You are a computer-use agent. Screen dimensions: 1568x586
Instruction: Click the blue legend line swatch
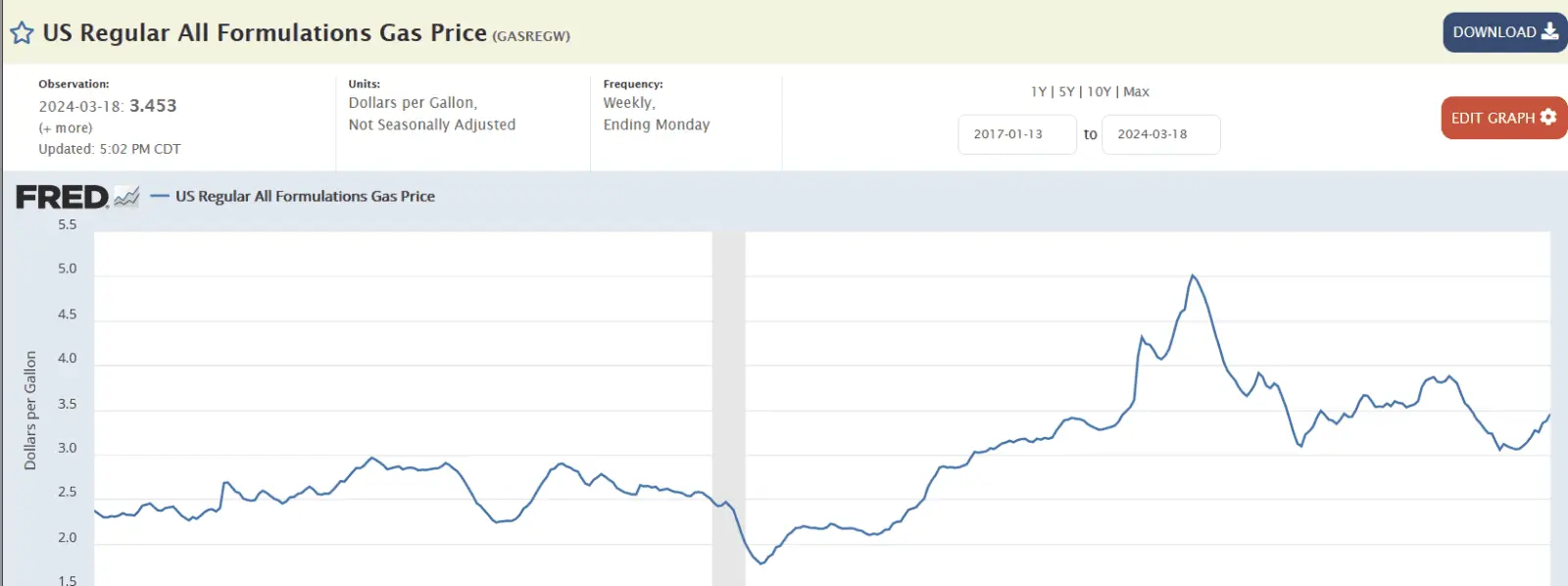pos(160,197)
